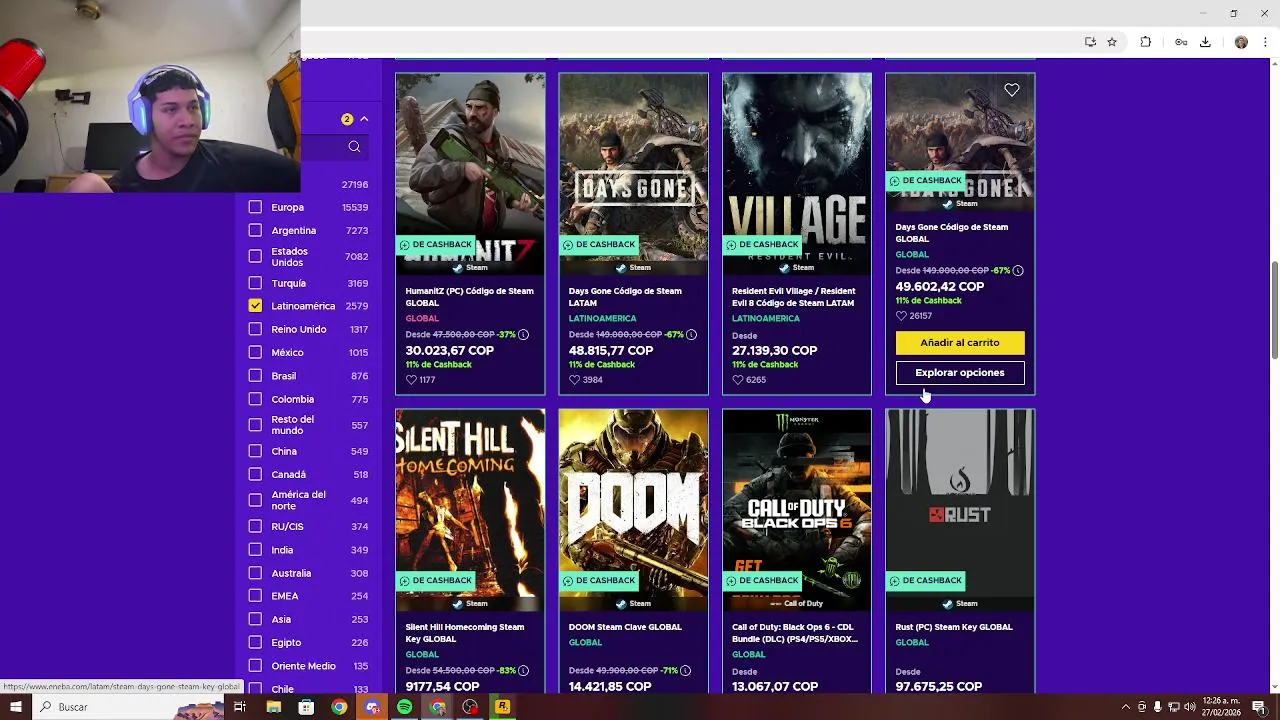Click Explorar opciones for Days Gone GLOBAL
Screen dimensions: 1280x720
[960, 373]
